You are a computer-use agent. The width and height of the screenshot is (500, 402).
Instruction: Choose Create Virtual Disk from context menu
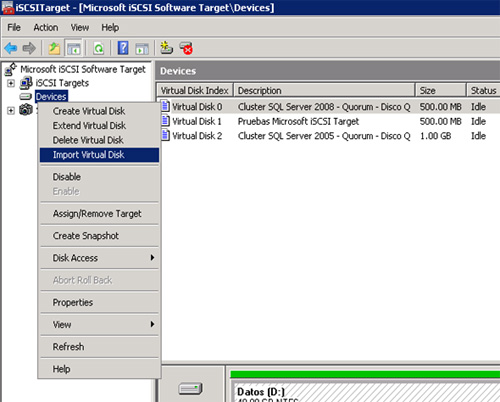(99, 111)
